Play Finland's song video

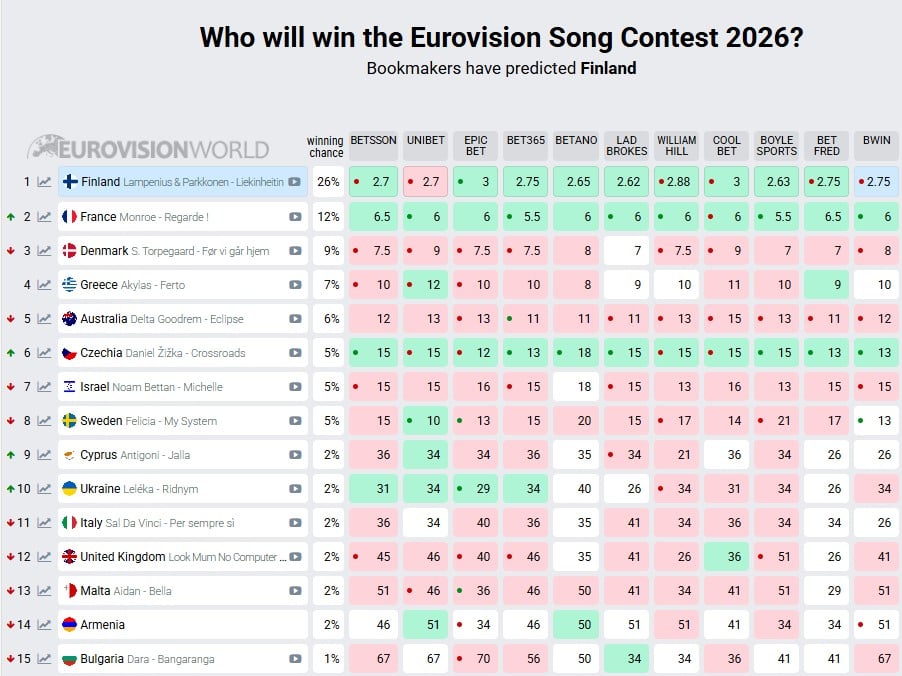pos(294,182)
